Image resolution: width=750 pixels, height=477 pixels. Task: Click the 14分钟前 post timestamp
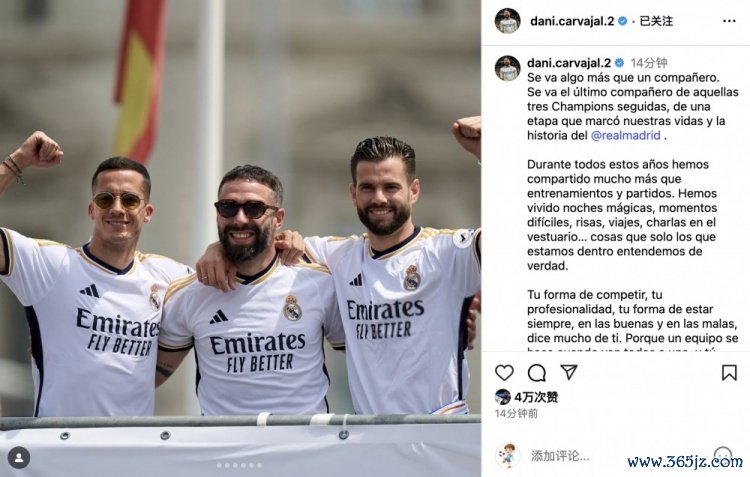pyautogui.click(x=516, y=413)
